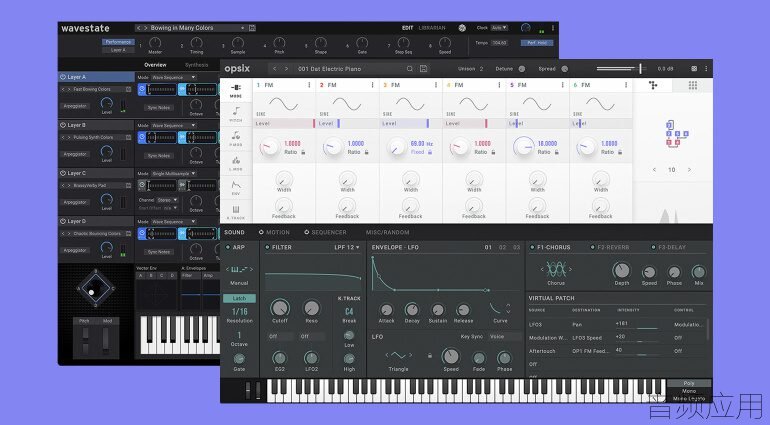770x425 pixels.
Task: Click Layer B cyan sample lane icon
Action: pyautogui.click(x=182, y=138)
